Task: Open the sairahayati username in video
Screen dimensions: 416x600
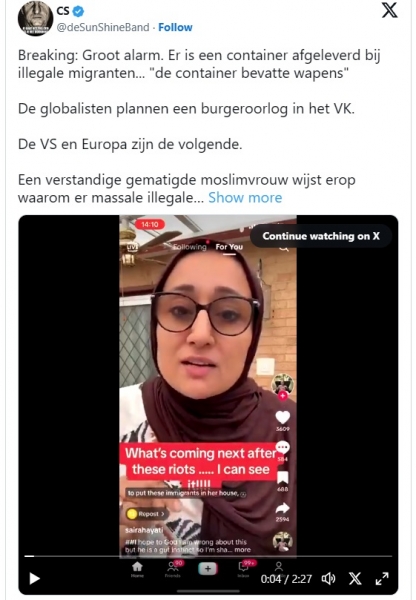Action: [144, 530]
